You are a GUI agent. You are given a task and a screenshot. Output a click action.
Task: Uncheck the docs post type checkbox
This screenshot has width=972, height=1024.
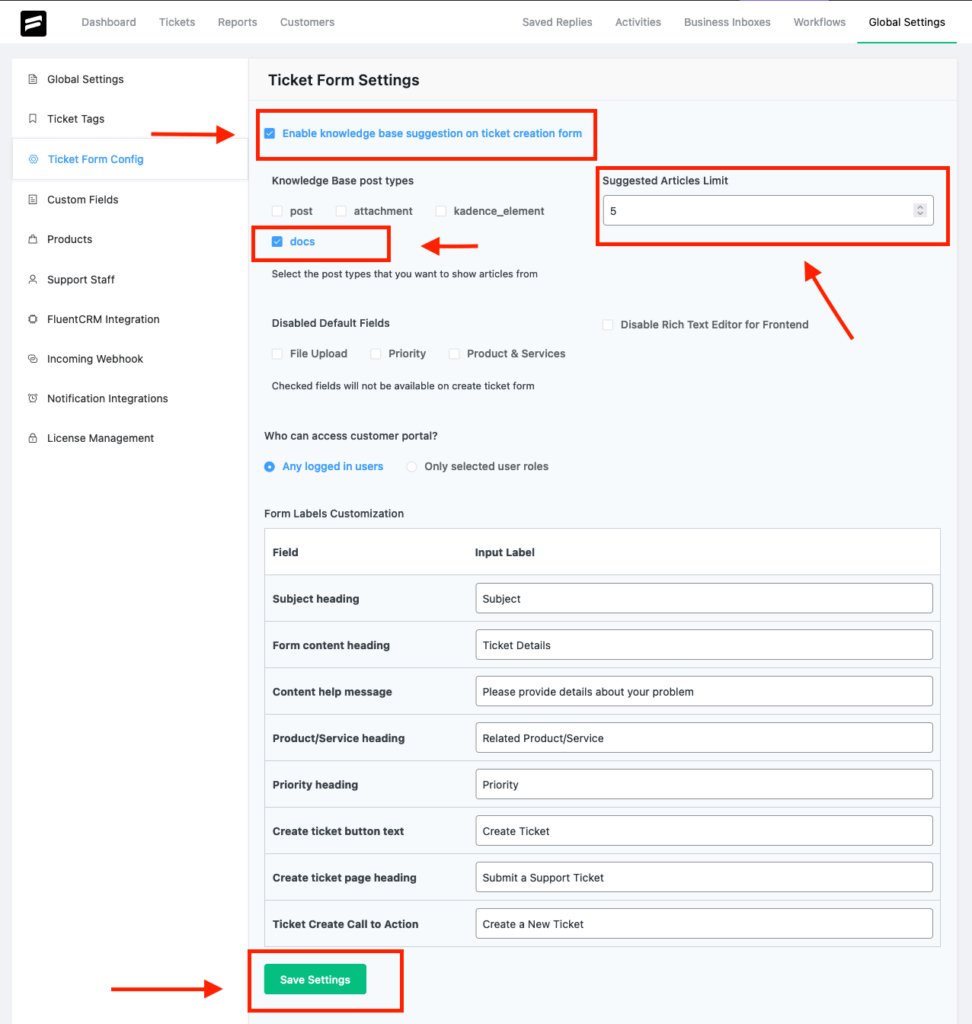click(277, 242)
